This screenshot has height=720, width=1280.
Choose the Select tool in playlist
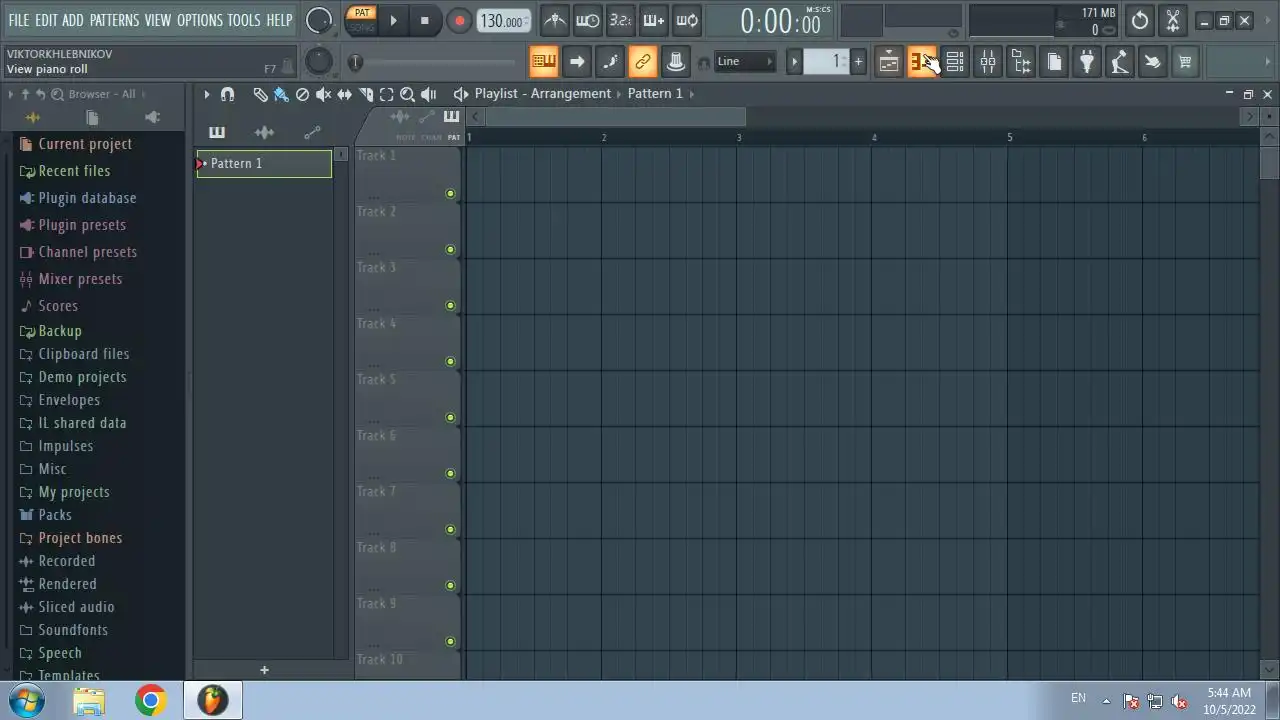(386, 94)
